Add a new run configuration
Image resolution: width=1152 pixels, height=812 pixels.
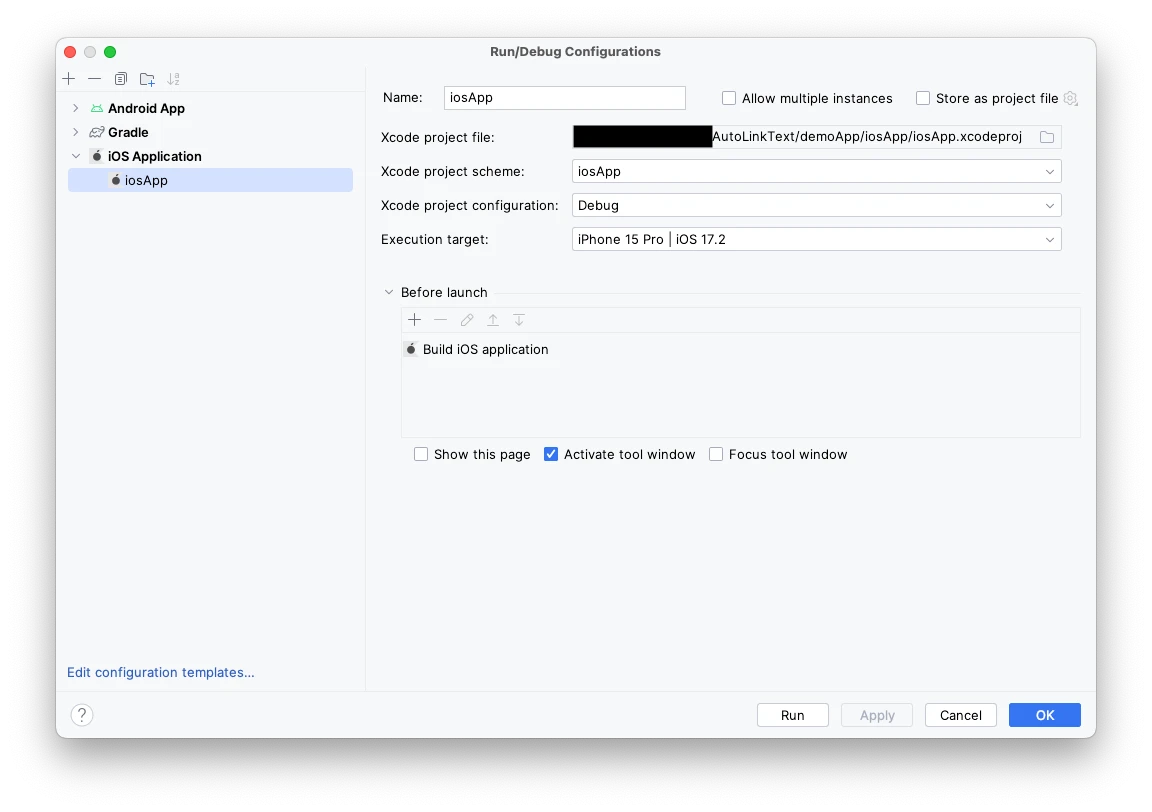[69, 79]
